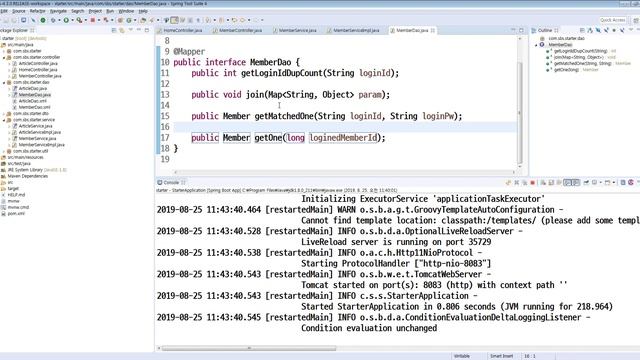
Task: Terminate the console process with the red square
Action: (x=532, y=183)
